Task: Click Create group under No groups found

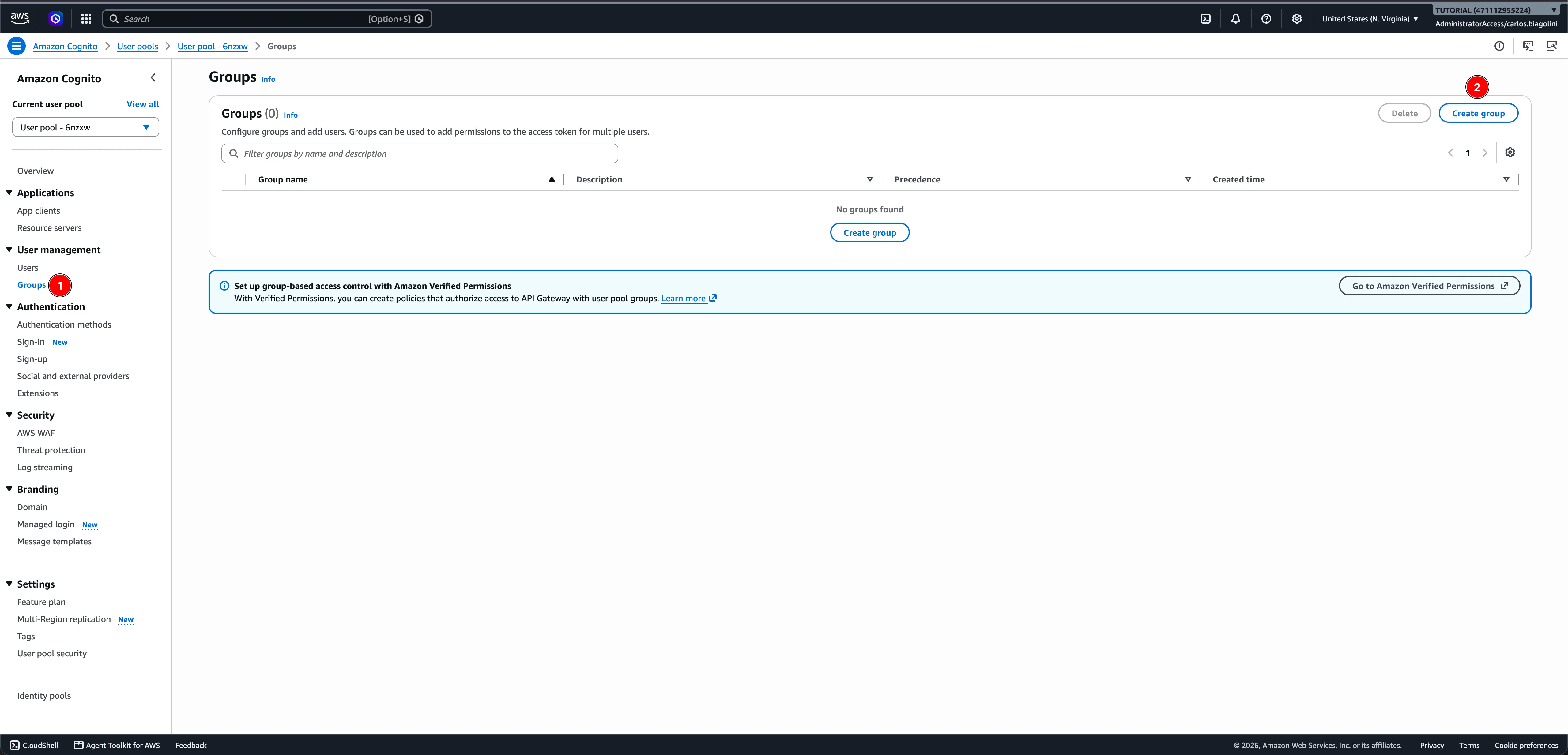Action: 870,232
